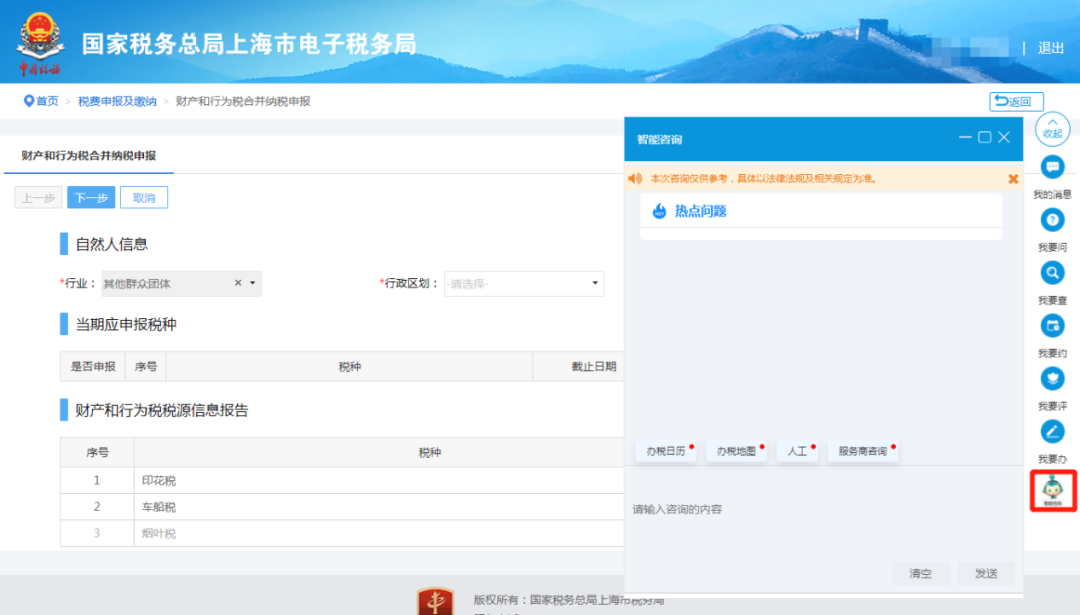Image resolution: width=1080 pixels, height=615 pixels.
Task: Clear the 行业 selection with the x
Action: pos(238,283)
